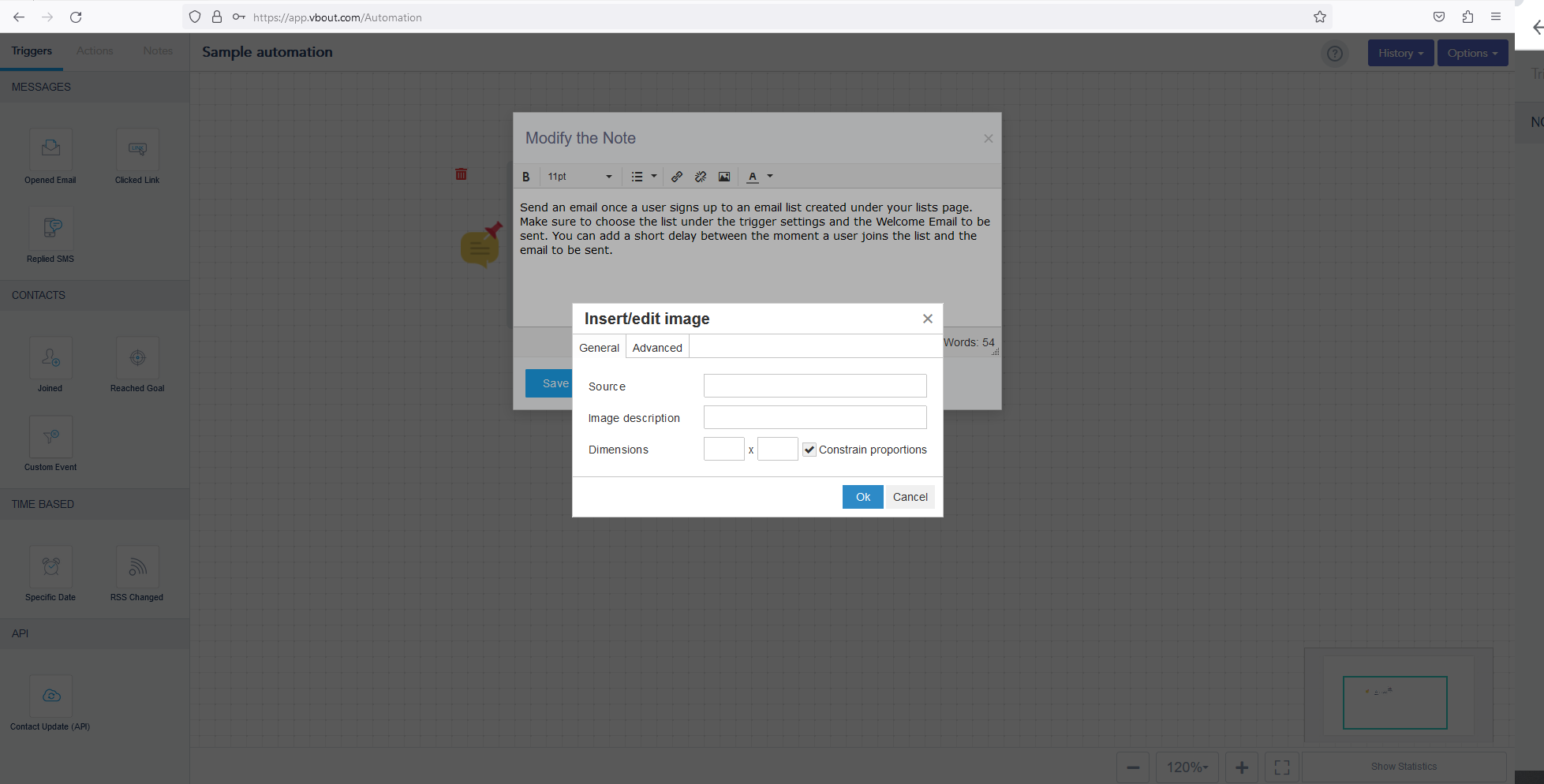
Task: Select the RSS Changed trigger icon
Action: click(x=137, y=566)
